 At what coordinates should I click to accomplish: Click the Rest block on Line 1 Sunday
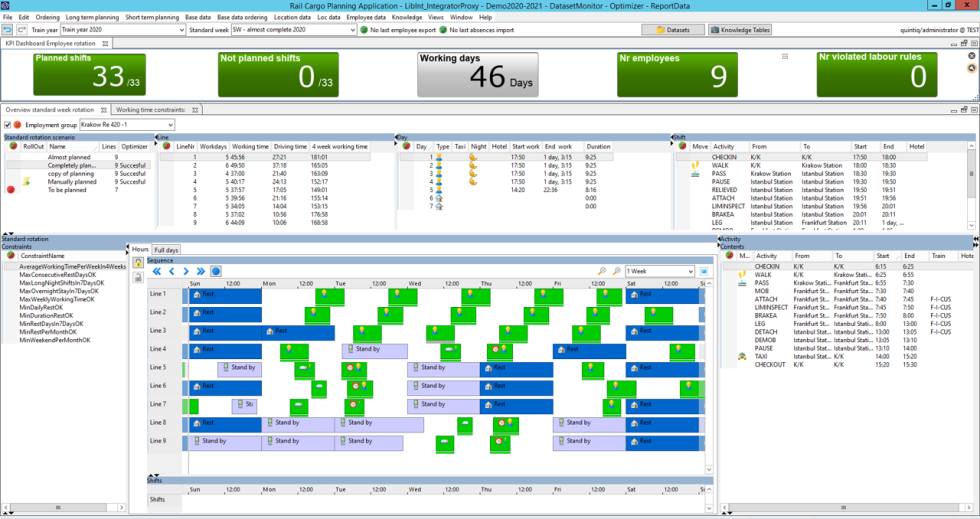click(x=225, y=296)
